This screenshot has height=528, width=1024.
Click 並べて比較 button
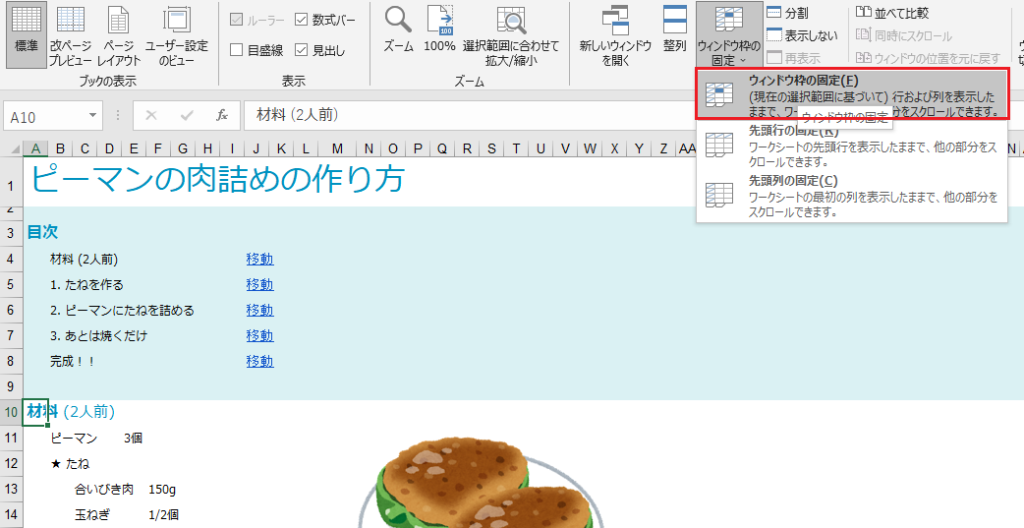(x=891, y=13)
